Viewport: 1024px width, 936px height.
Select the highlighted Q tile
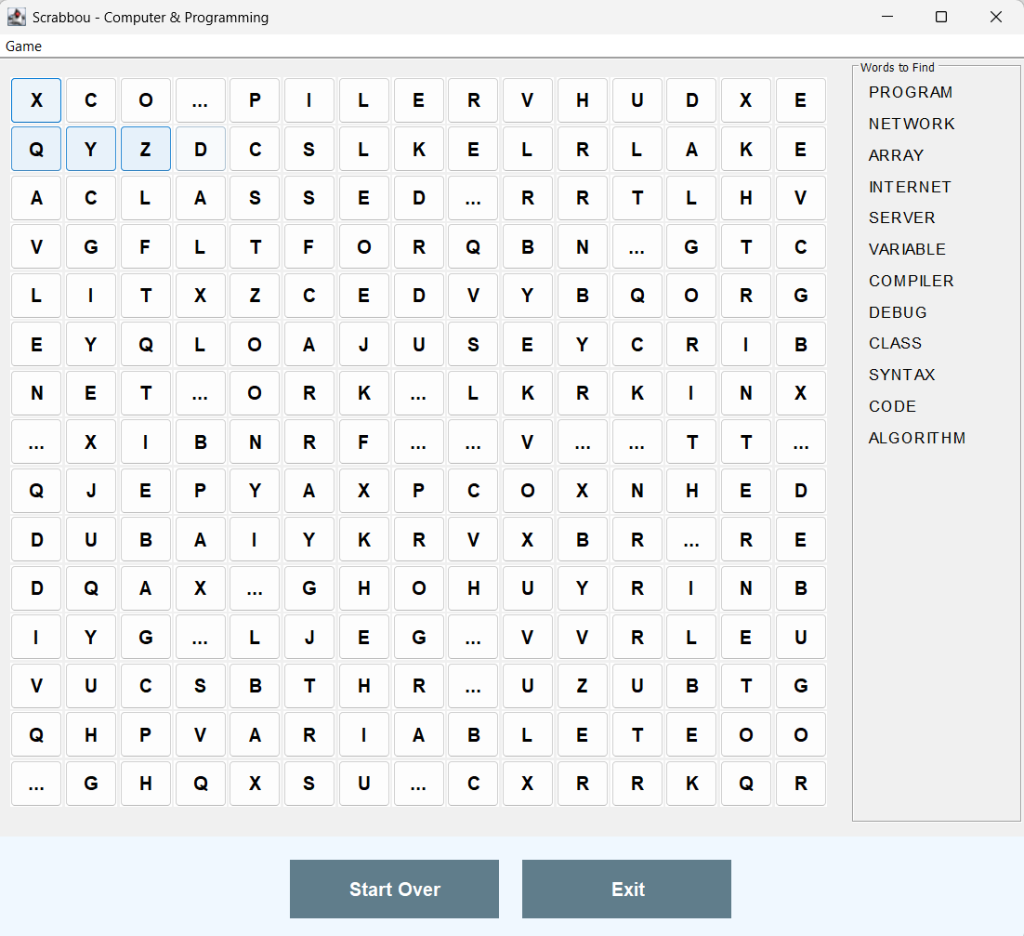36,149
